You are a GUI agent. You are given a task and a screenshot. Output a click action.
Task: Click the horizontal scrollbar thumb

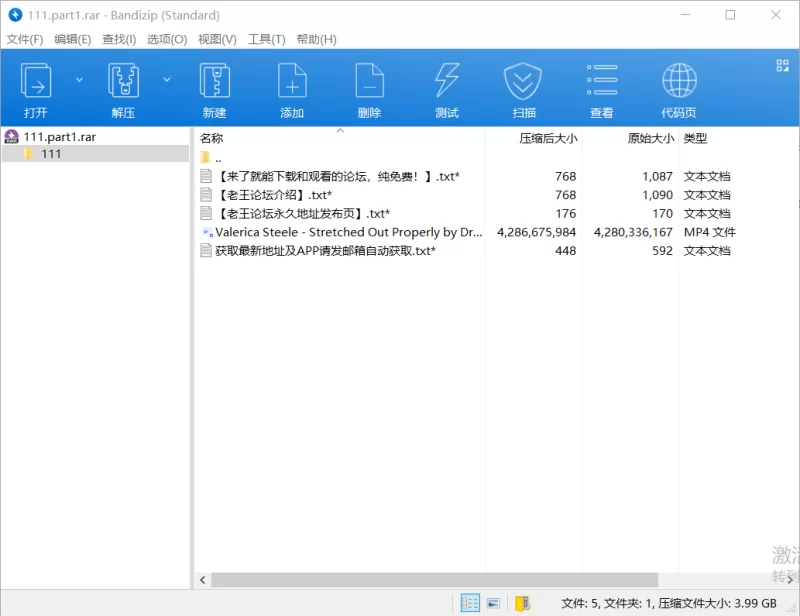[x=434, y=580]
